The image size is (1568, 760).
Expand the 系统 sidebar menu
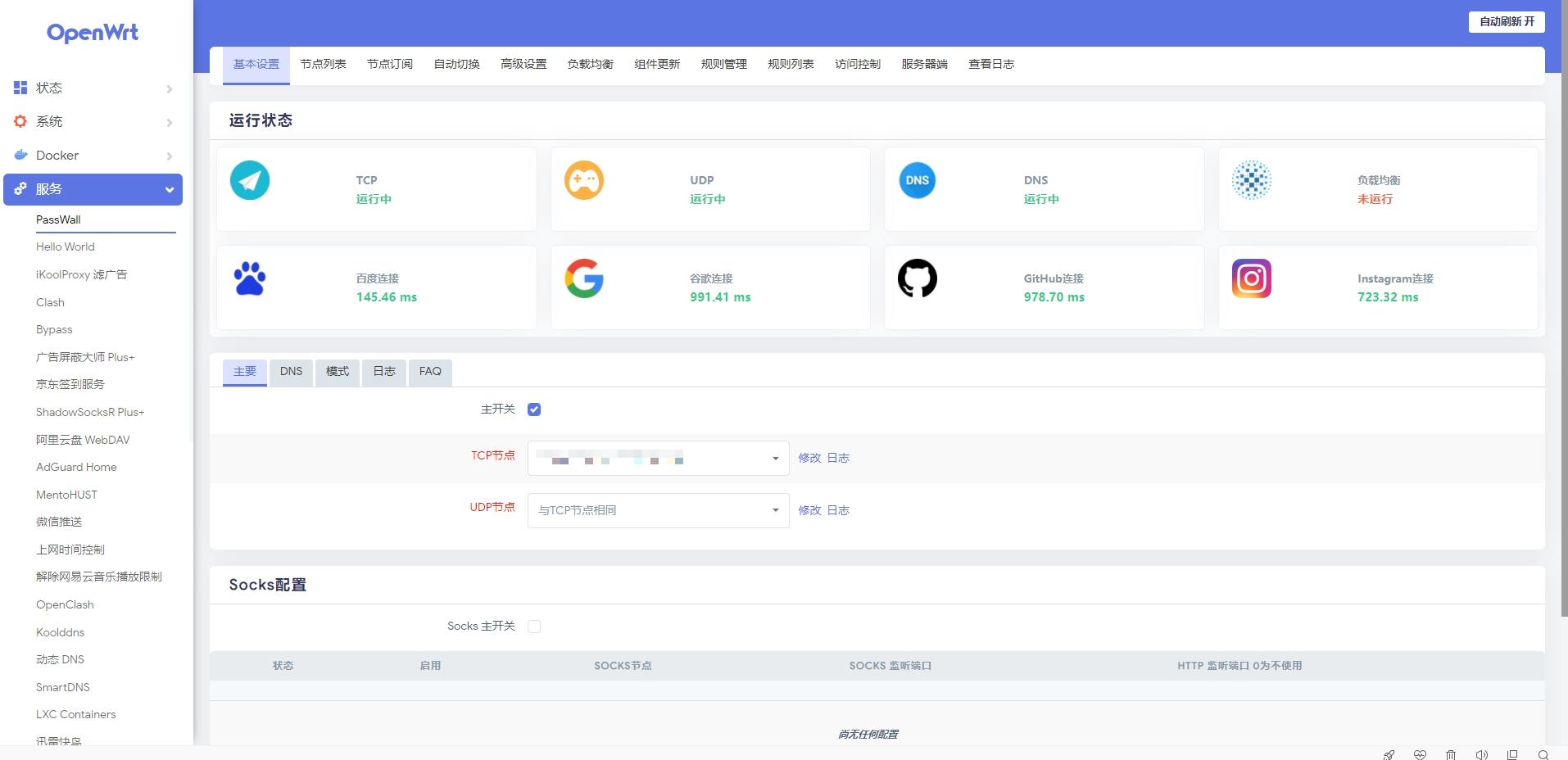(x=93, y=121)
